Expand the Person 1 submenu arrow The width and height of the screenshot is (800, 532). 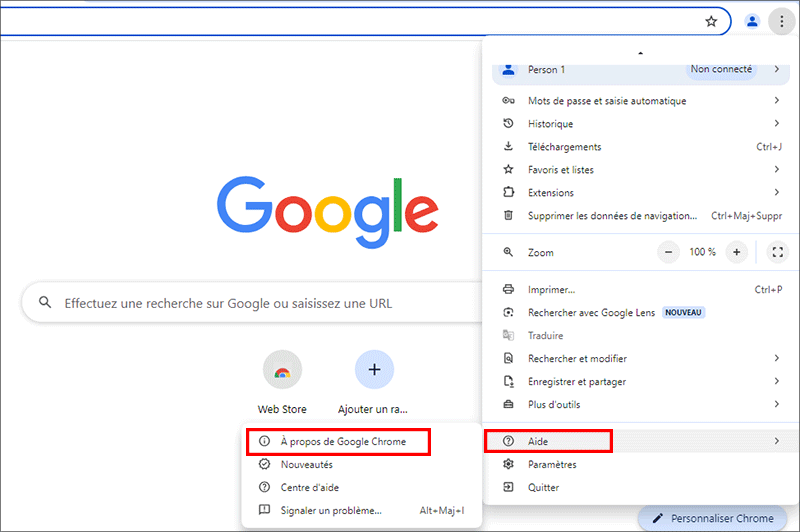coord(777,69)
